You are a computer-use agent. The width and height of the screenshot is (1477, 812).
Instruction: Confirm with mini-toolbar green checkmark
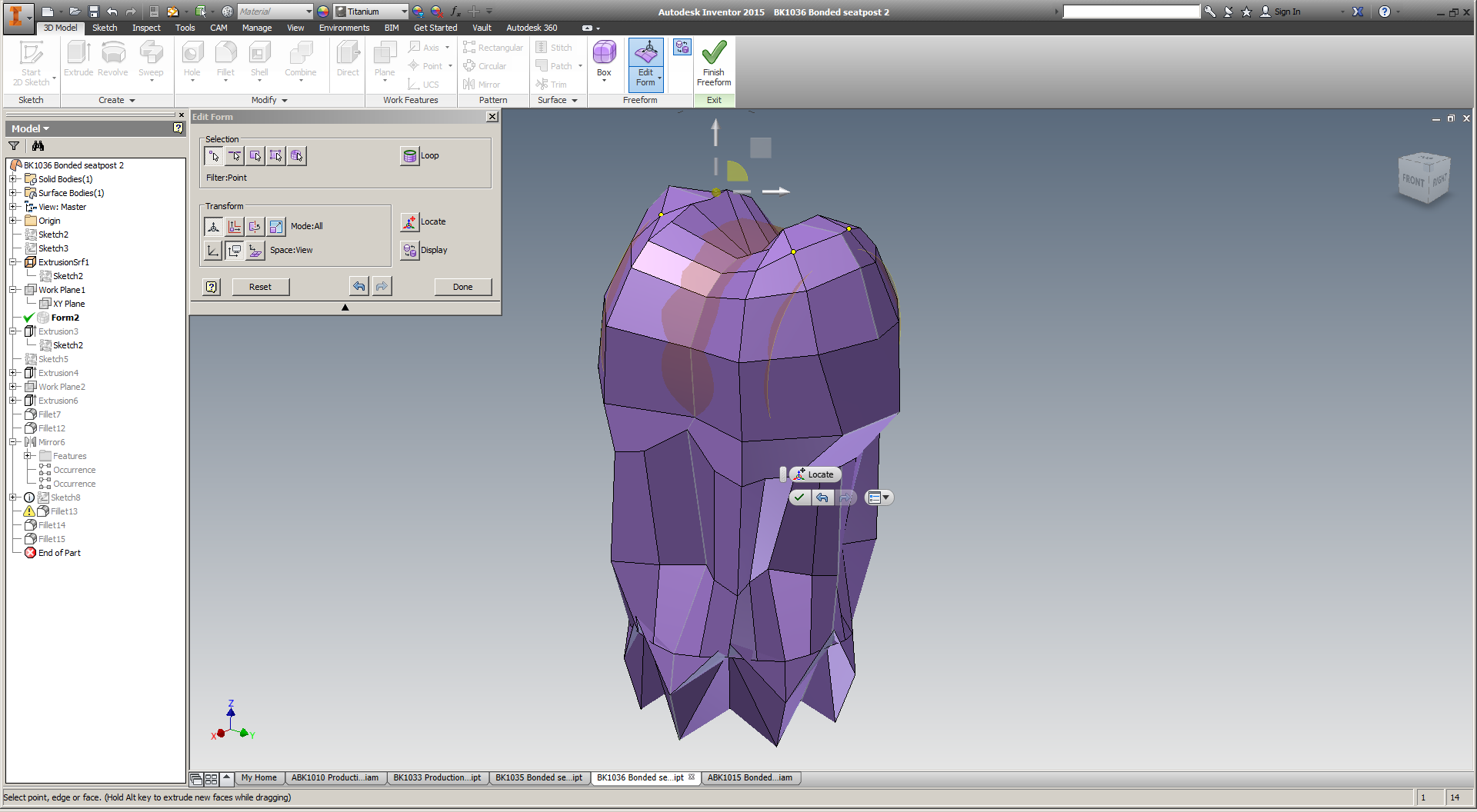[800, 498]
